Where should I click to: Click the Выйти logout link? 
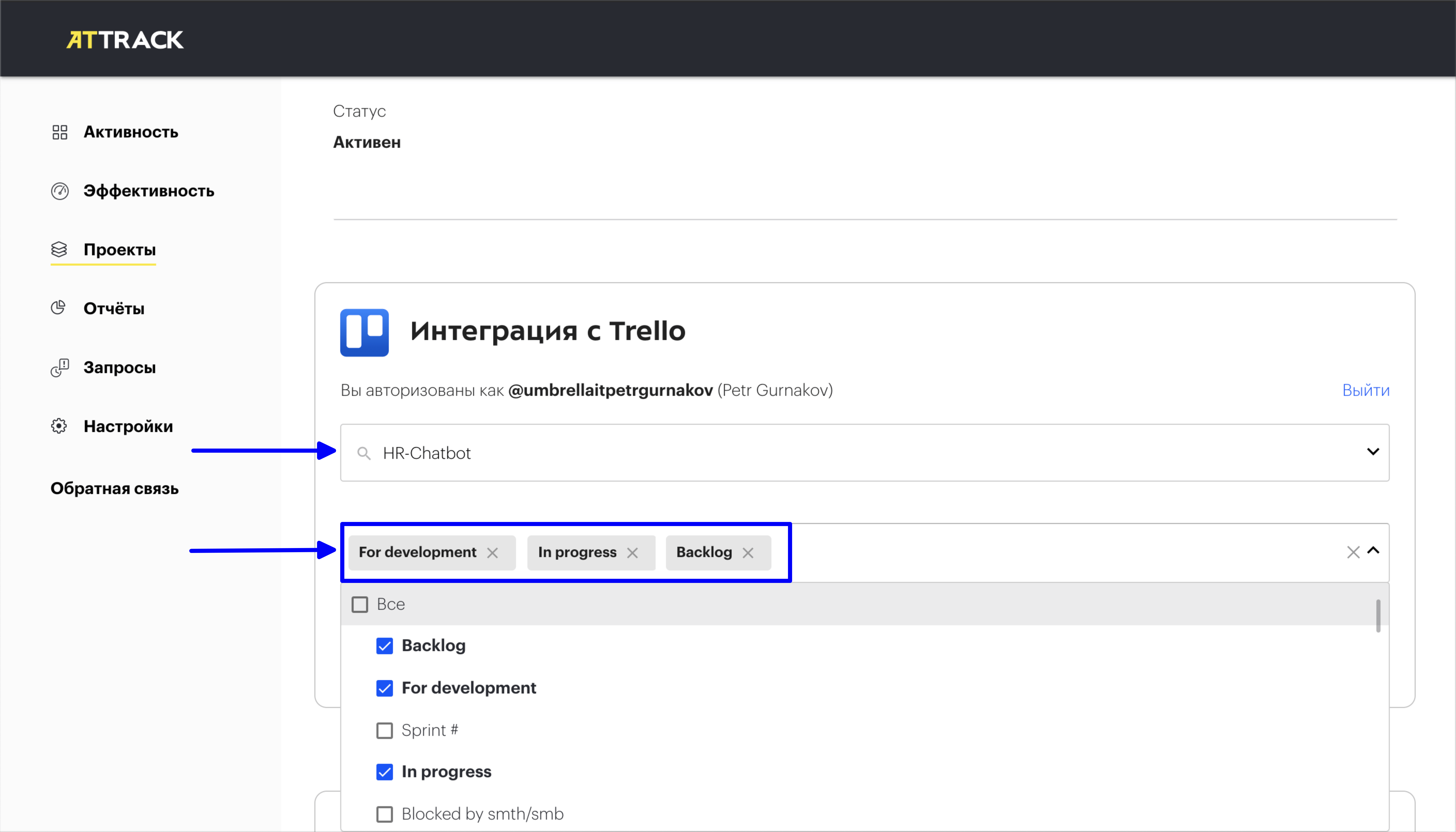point(1366,390)
